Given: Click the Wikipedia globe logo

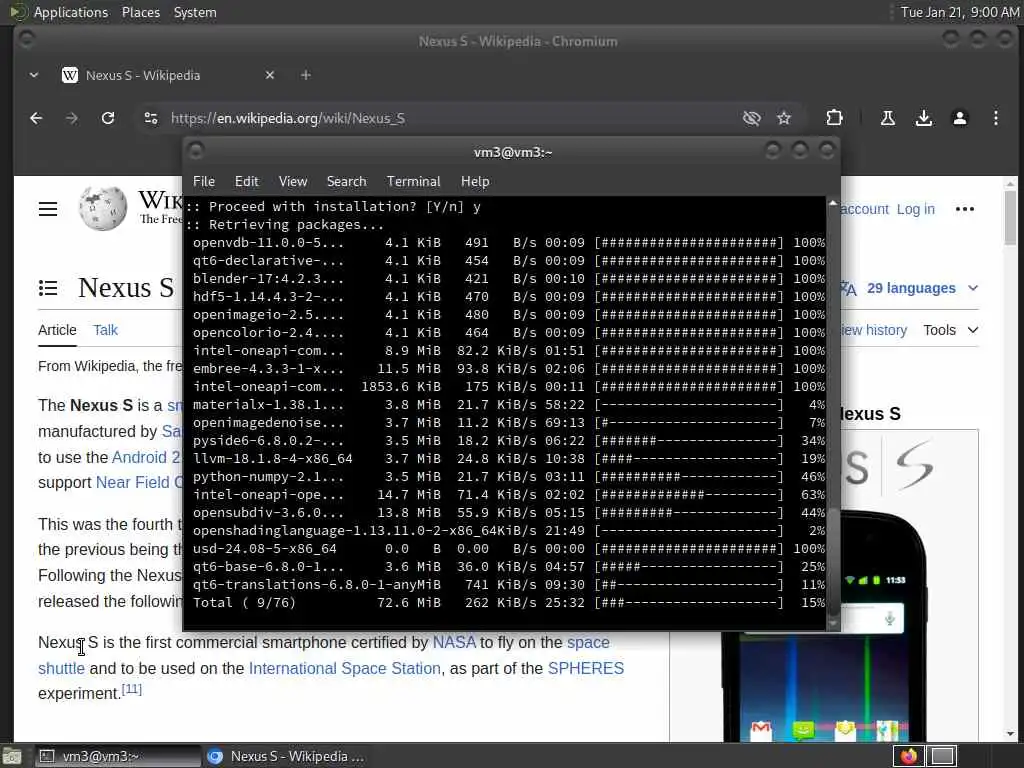Looking at the screenshot, I should (103, 208).
